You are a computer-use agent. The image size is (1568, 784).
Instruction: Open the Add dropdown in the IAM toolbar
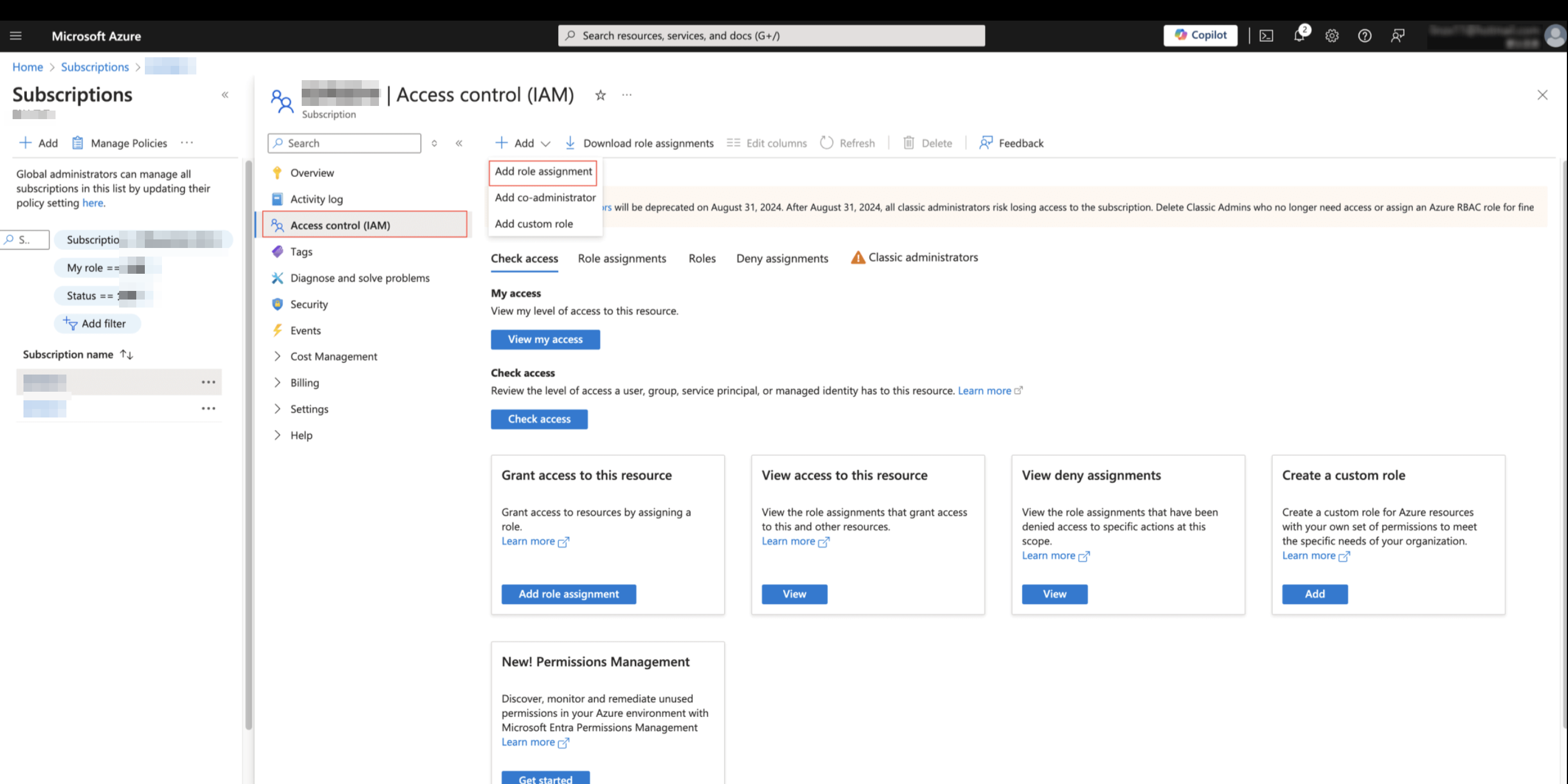[x=522, y=143]
